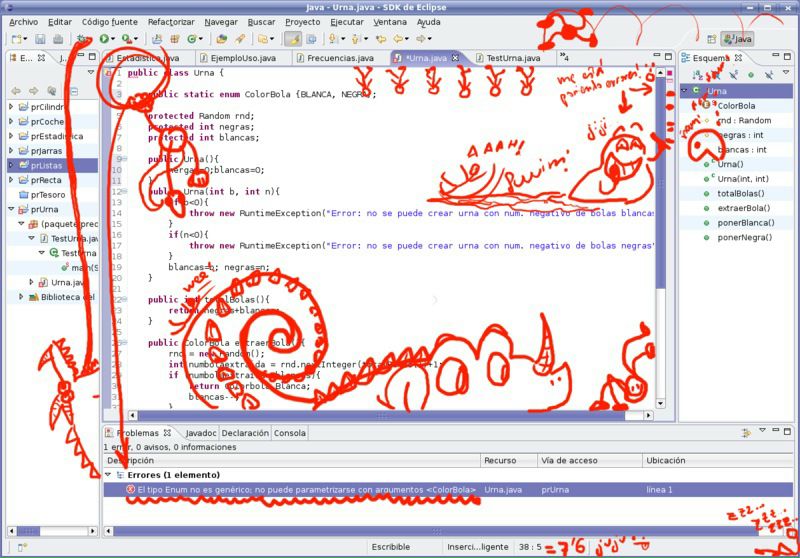The image size is (800, 558).
Task: Maximize the Esquema outline view
Action: tap(787, 56)
